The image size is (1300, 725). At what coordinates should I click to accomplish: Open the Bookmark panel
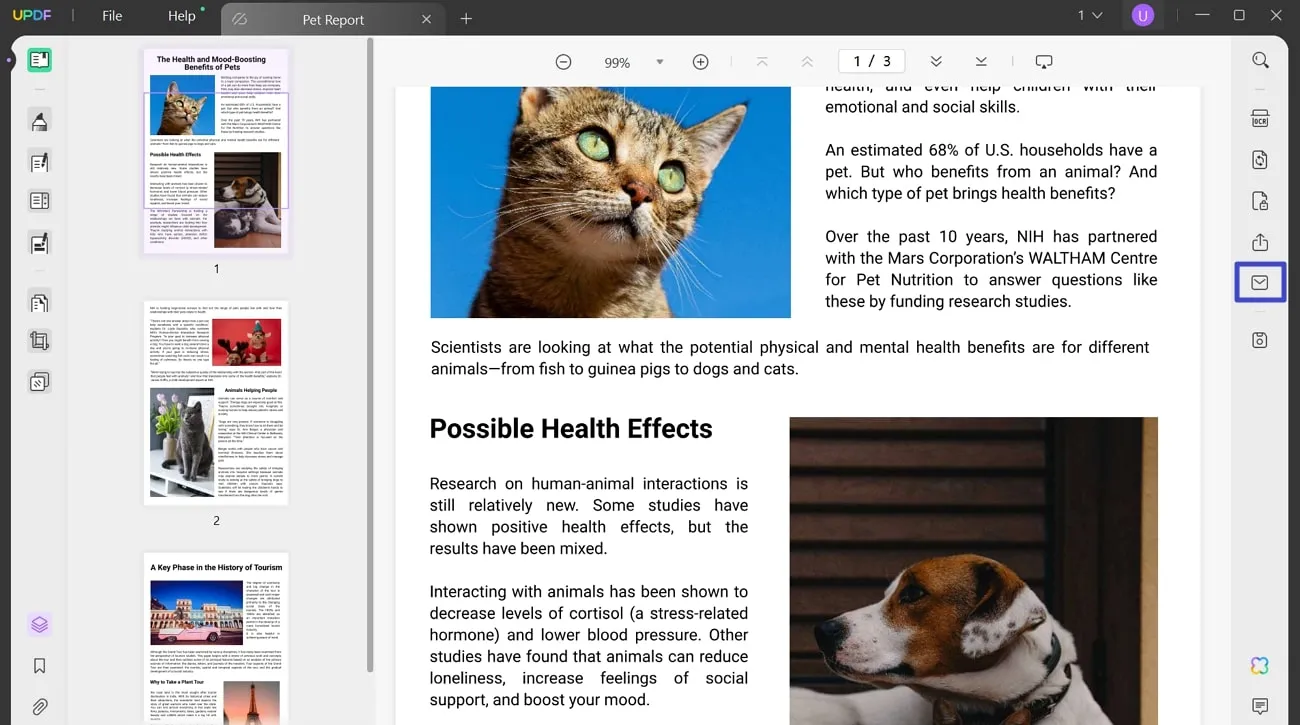tap(40, 666)
